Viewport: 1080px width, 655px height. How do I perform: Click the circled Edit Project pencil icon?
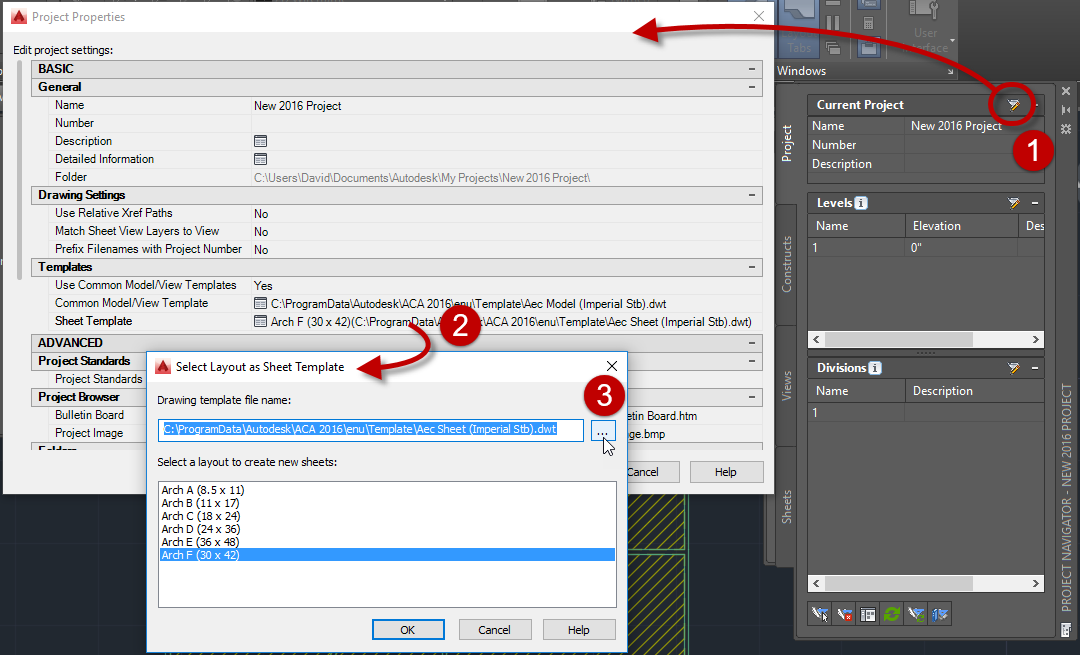[1013, 104]
